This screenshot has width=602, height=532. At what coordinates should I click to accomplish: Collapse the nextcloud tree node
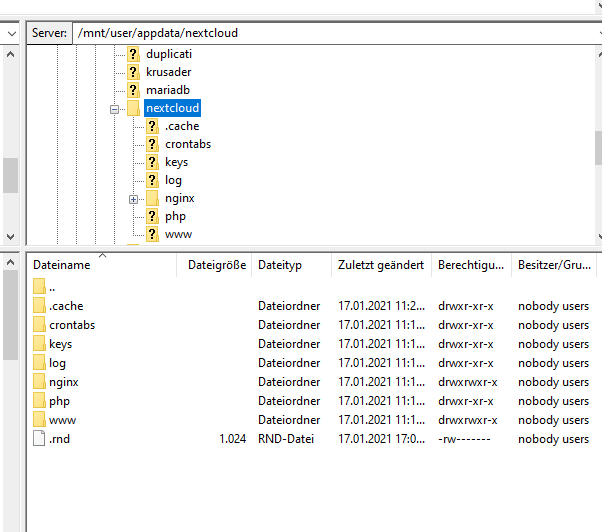114,109
